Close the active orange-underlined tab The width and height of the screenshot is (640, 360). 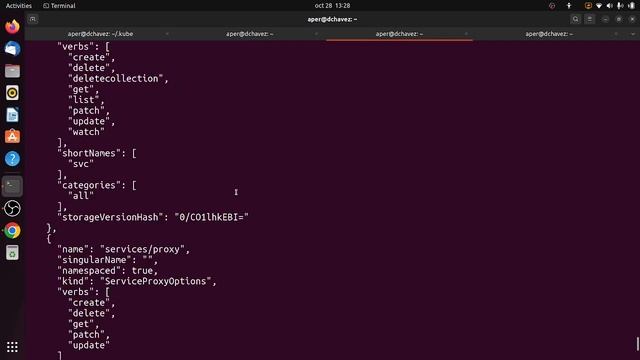(x=466, y=34)
